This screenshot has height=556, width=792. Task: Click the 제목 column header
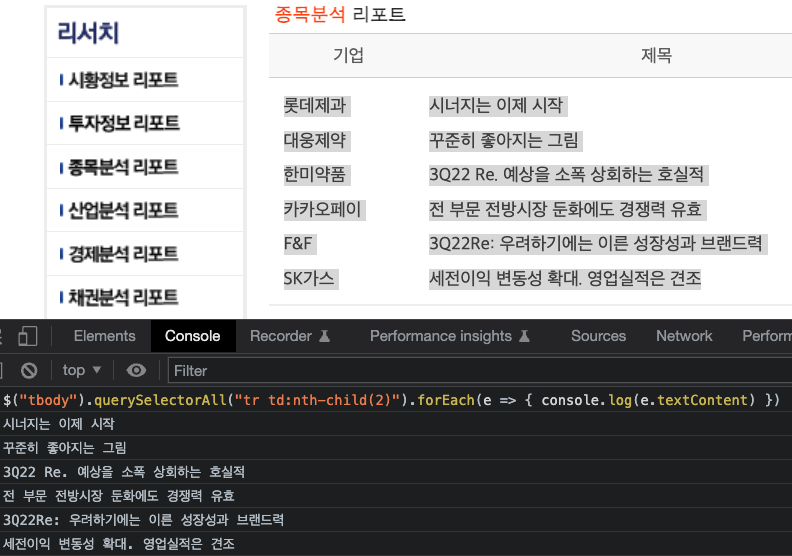click(656, 55)
